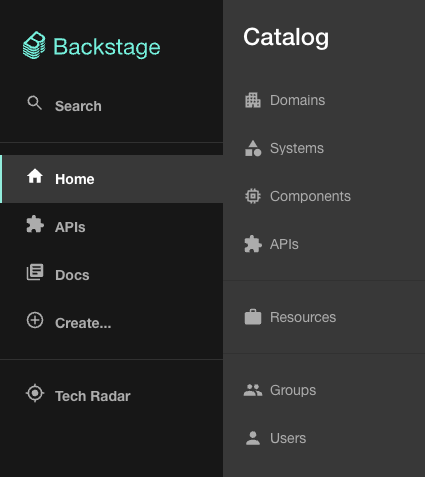The height and width of the screenshot is (477, 425).
Task: Open Components in the Catalog submenu
Action: click(324, 196)
